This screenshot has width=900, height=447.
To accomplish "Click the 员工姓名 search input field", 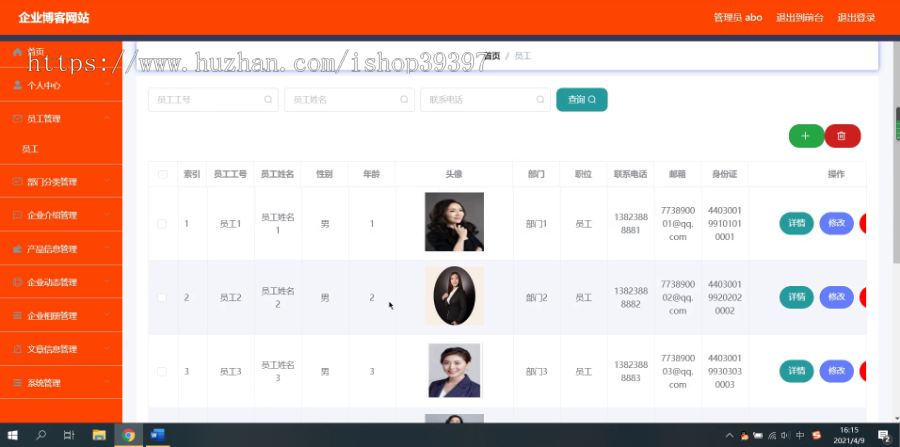I will coord(349,99).
